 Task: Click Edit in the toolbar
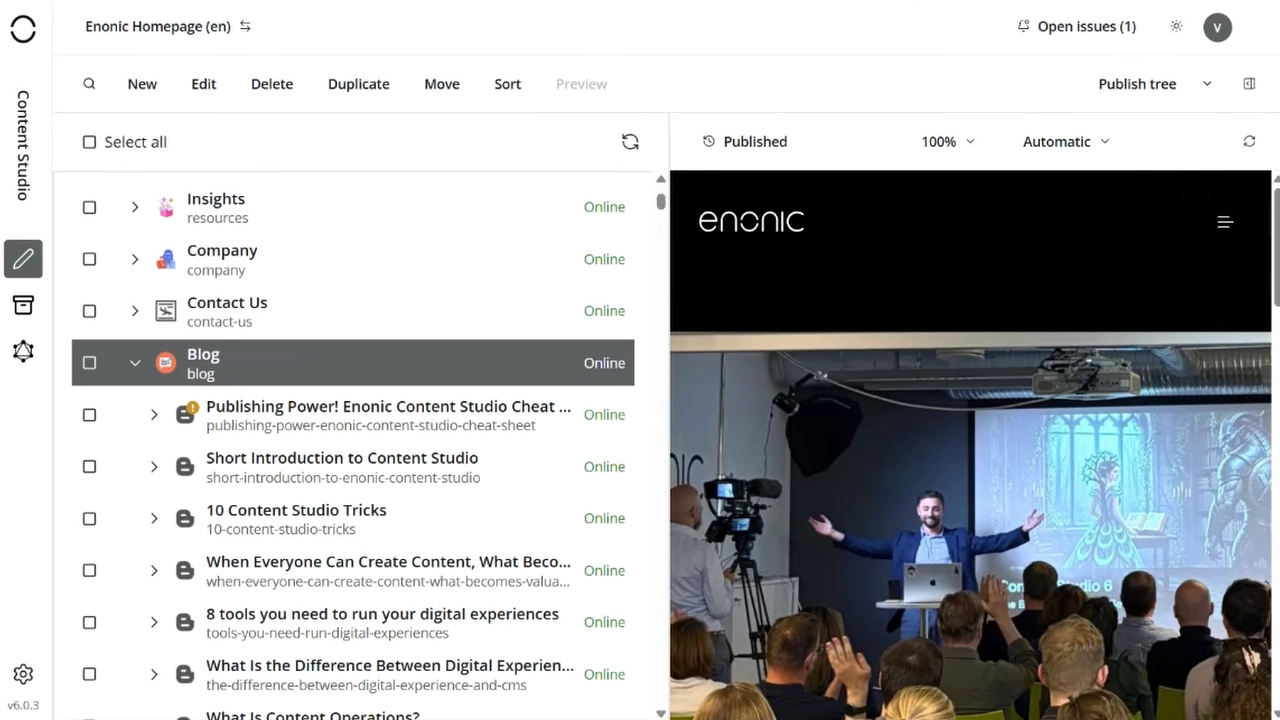tap(204, 84)
